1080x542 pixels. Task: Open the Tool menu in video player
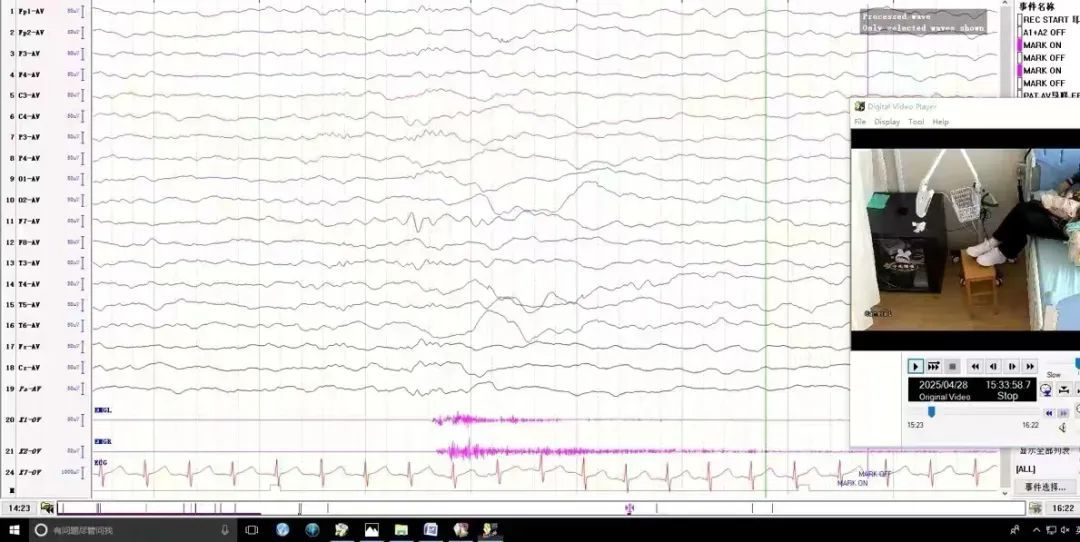(916, 122)
